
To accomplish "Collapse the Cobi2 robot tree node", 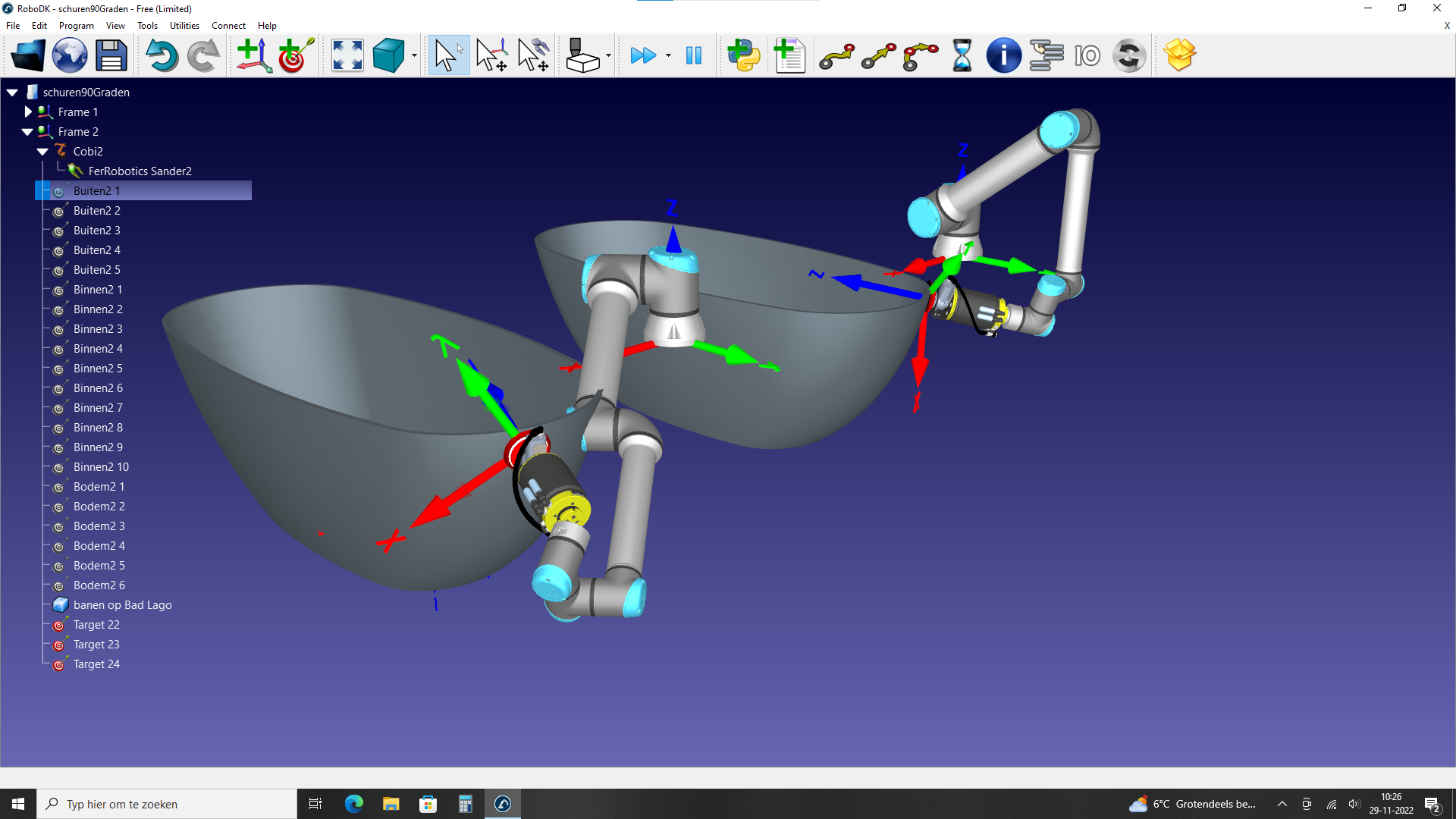I will point(42,151).
